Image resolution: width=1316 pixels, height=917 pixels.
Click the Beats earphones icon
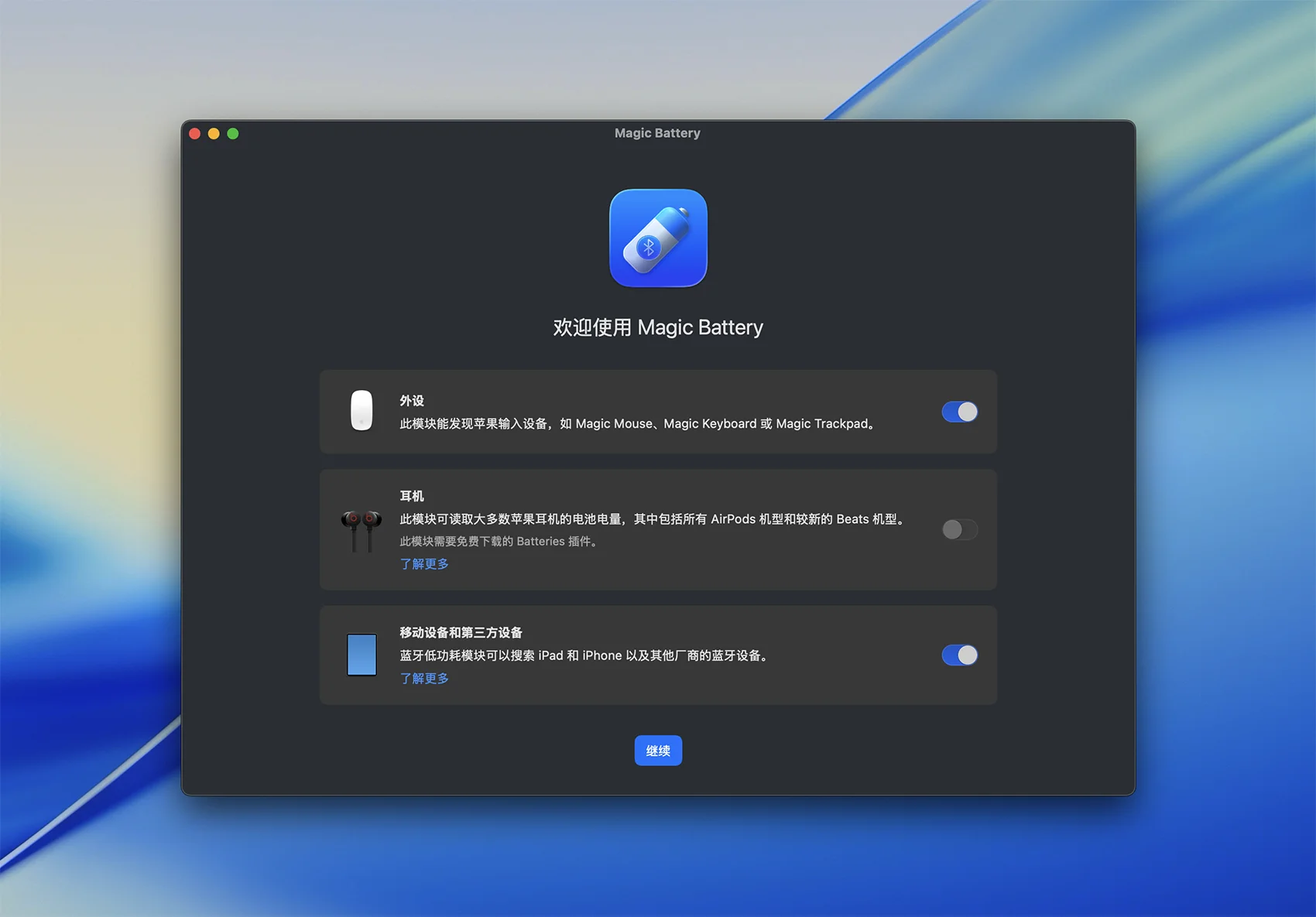point(362,530)
